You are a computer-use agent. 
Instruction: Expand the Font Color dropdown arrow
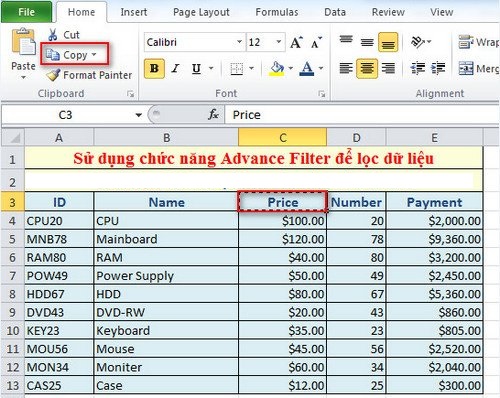(x=321, y=69)
